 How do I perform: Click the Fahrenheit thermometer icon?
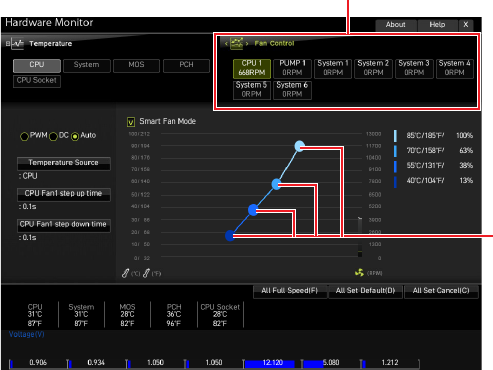(146, 273)
